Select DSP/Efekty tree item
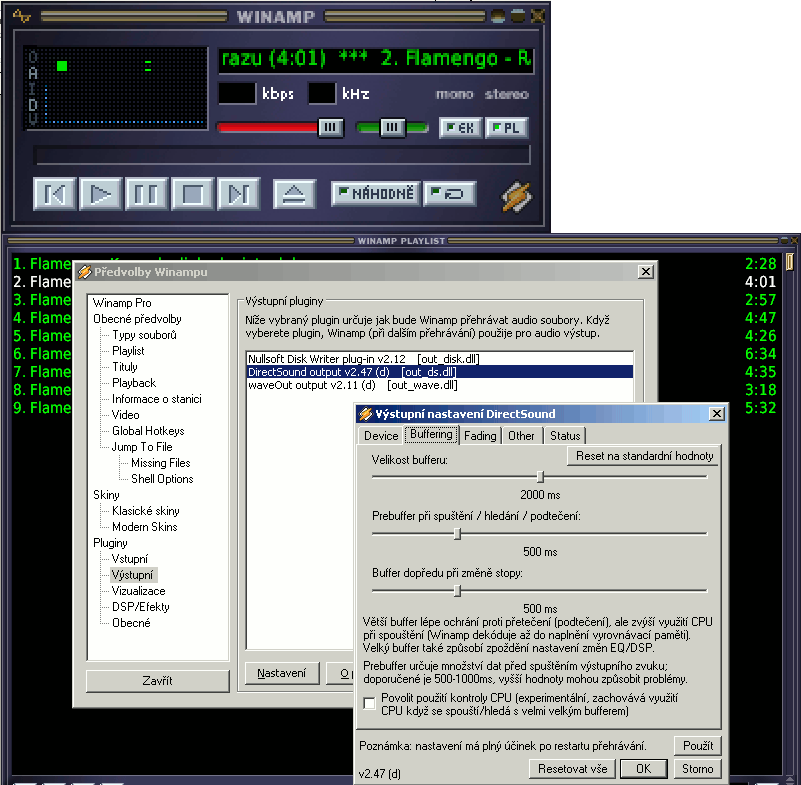Viewport: 801px width, 785px height. [x=140, y=607]
